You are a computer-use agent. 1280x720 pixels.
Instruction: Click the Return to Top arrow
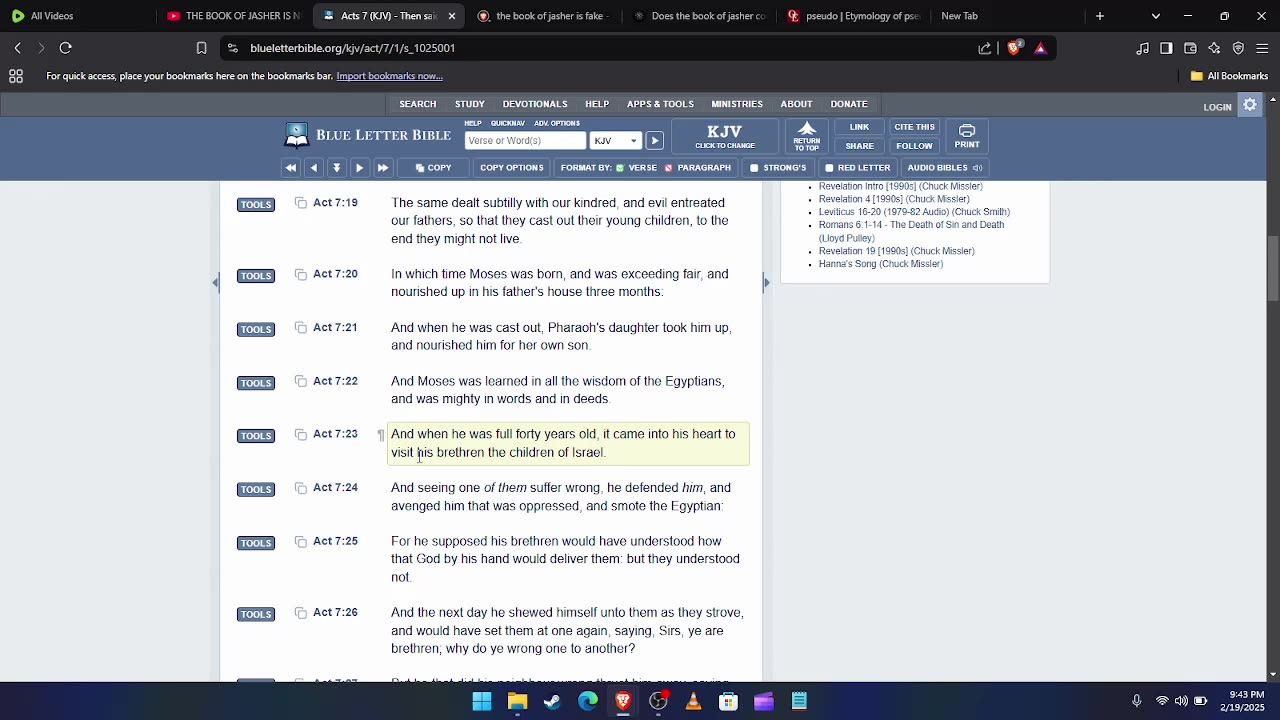[807, 137]
